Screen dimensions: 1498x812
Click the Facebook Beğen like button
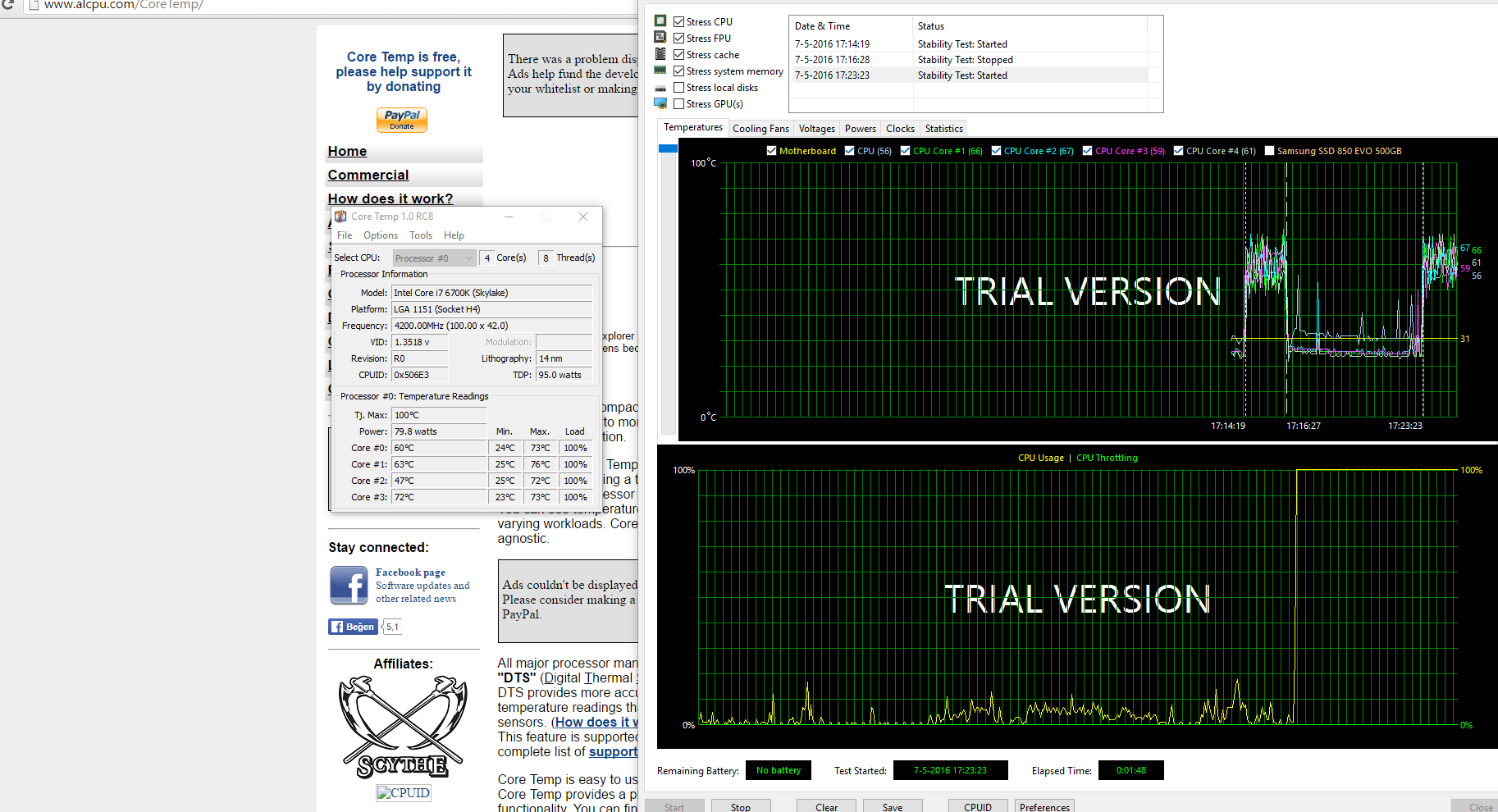354,627
